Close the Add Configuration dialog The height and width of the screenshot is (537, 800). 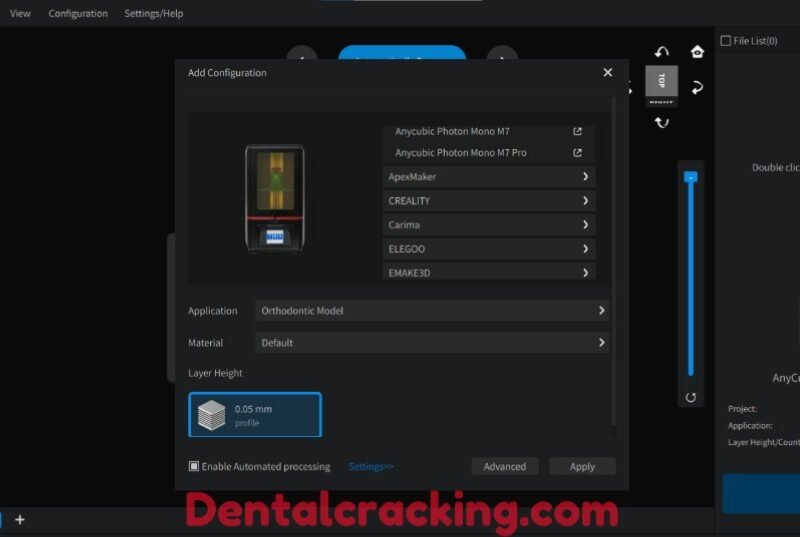tap(607, 72)
